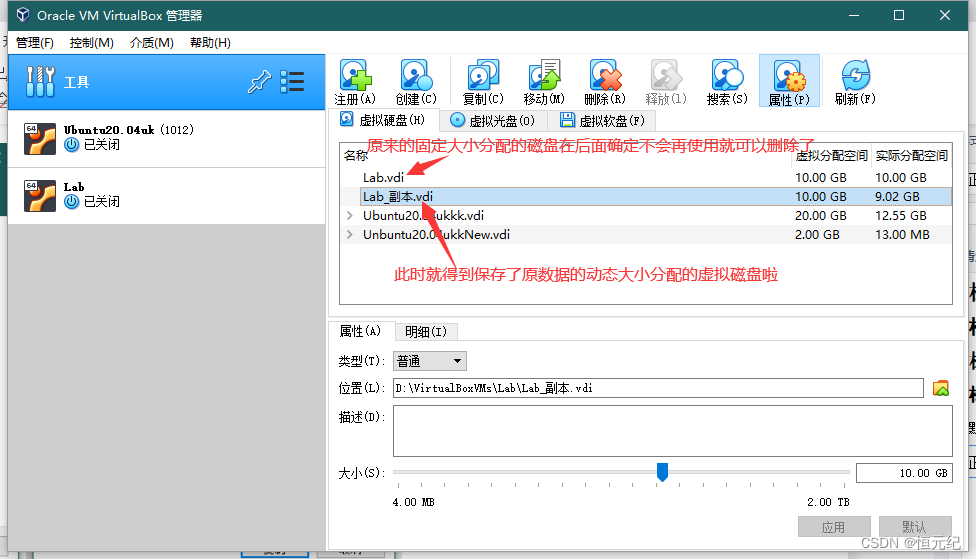Switch to the virtual hard disks tab
Image resolution: width=976 pixels, height=559 pixels.
[383, 120]
